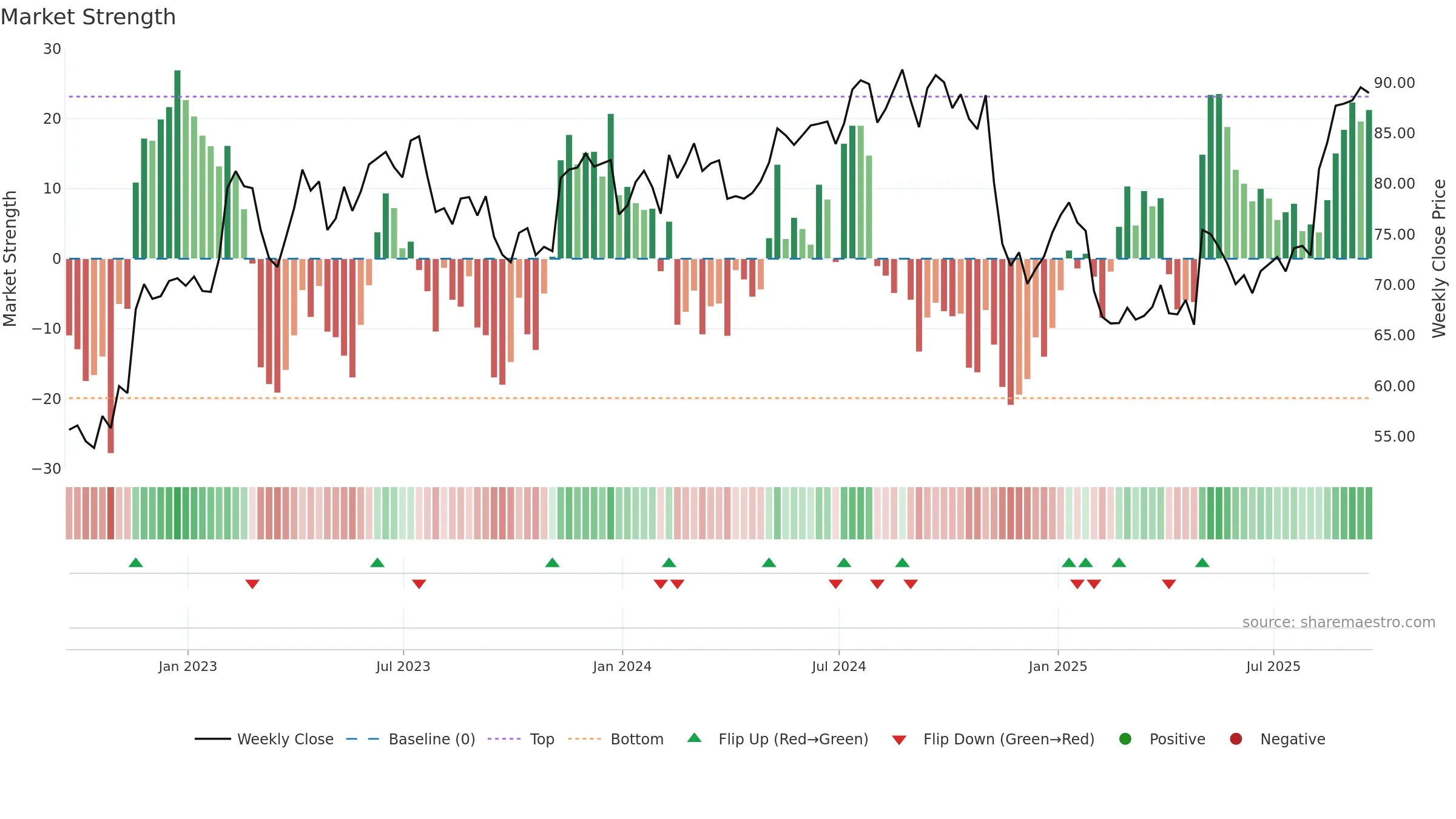
Task: Click the Jan 2023 x-axis label
Action: (x=188, y=666)
